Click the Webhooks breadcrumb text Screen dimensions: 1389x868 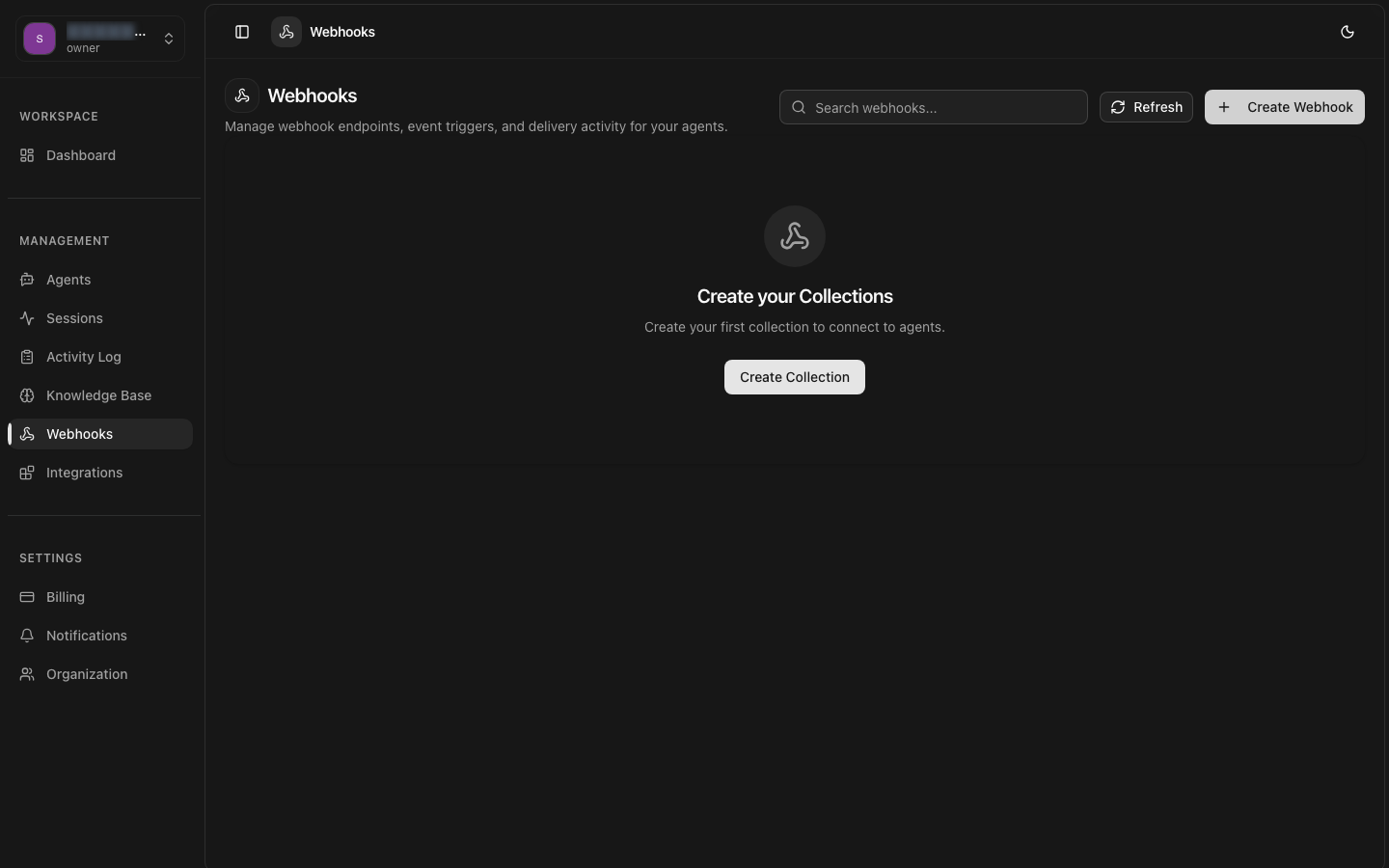click(x=342, y=32)
